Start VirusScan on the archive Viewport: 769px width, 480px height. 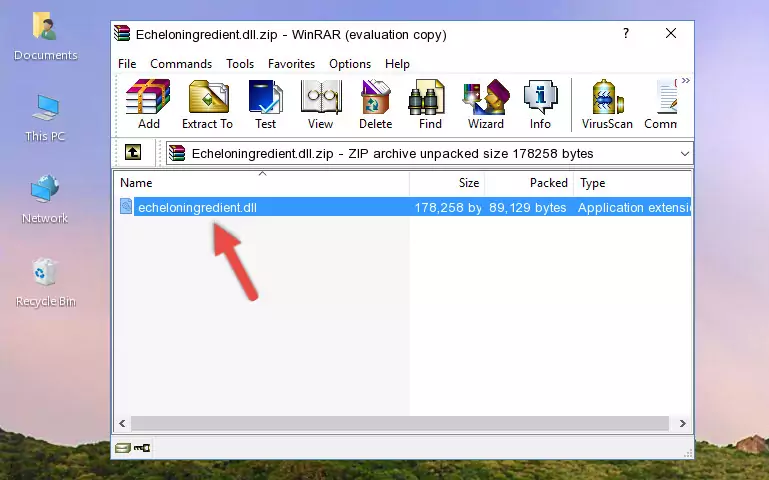point(607,104)
